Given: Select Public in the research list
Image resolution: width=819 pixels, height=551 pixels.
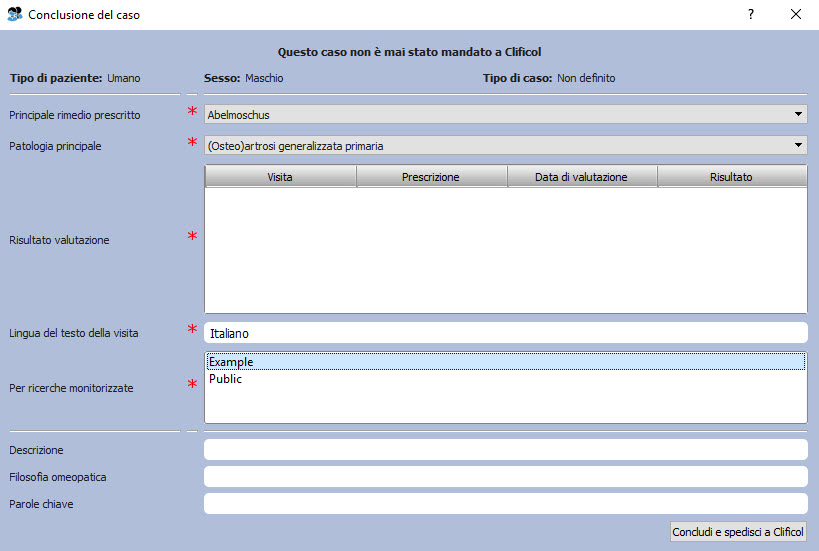Looking at the screenshot, I should [225, 379].
